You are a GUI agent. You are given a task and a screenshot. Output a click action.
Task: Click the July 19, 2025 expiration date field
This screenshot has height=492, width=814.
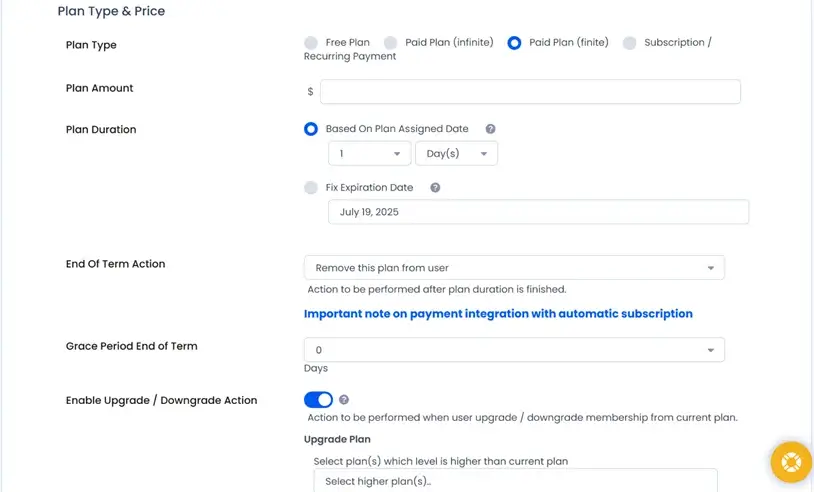coord(538,212)
